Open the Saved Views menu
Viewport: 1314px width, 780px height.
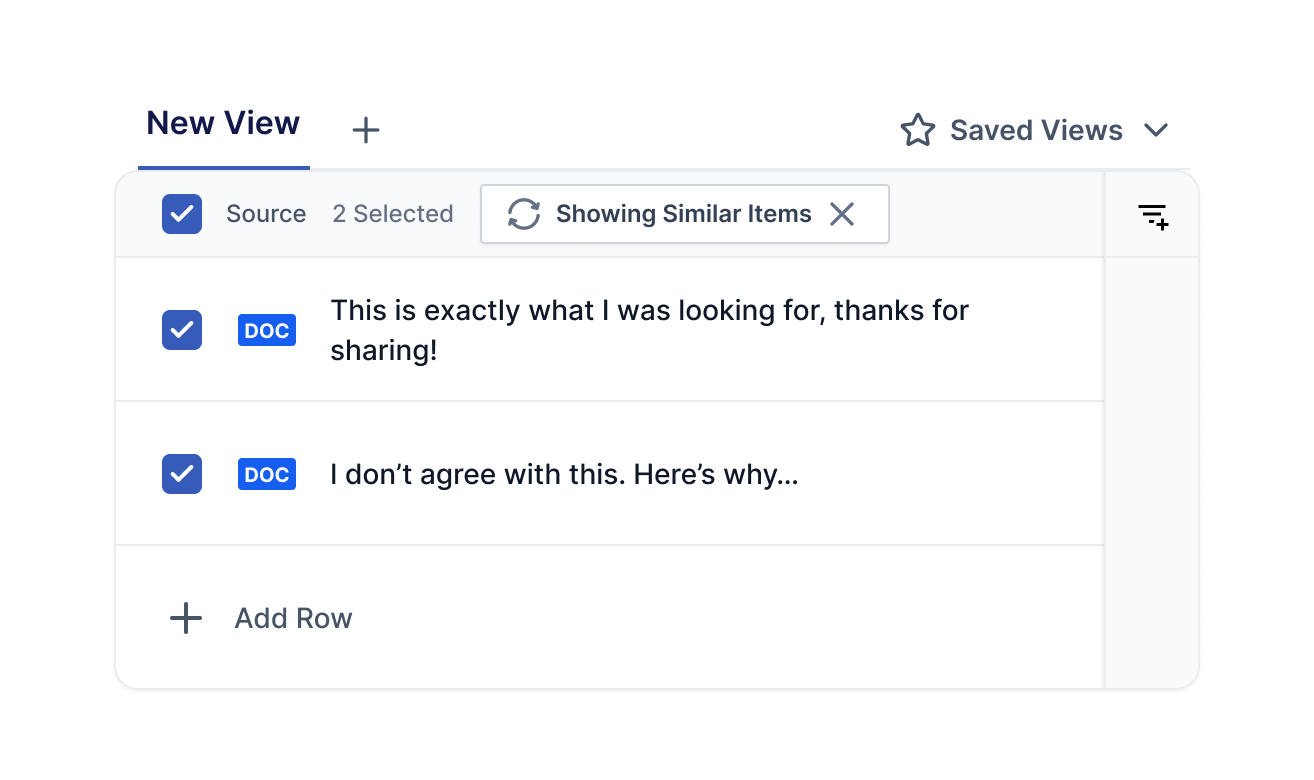click(x=1035, y=130)
